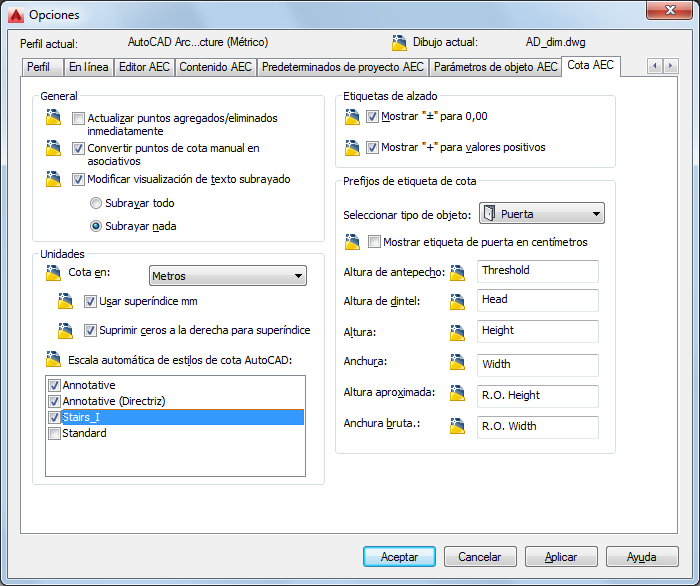
Task: Click drawing icon next to Actualizar puntos option
Action: tap(54, 117)
